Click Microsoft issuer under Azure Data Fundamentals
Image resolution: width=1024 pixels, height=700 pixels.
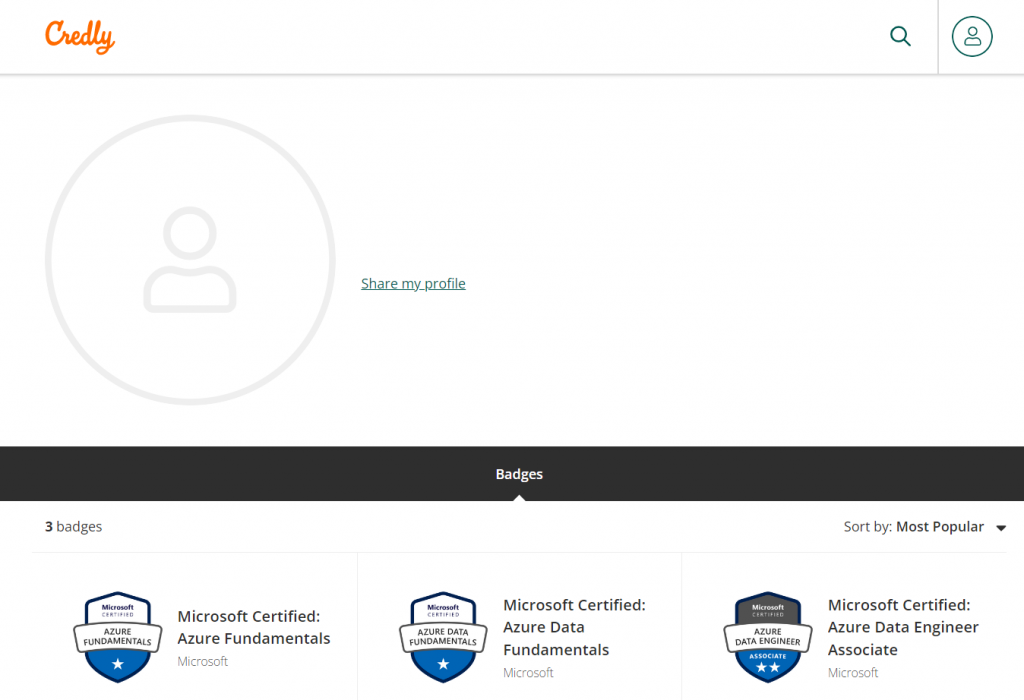(x=528, y=673)
